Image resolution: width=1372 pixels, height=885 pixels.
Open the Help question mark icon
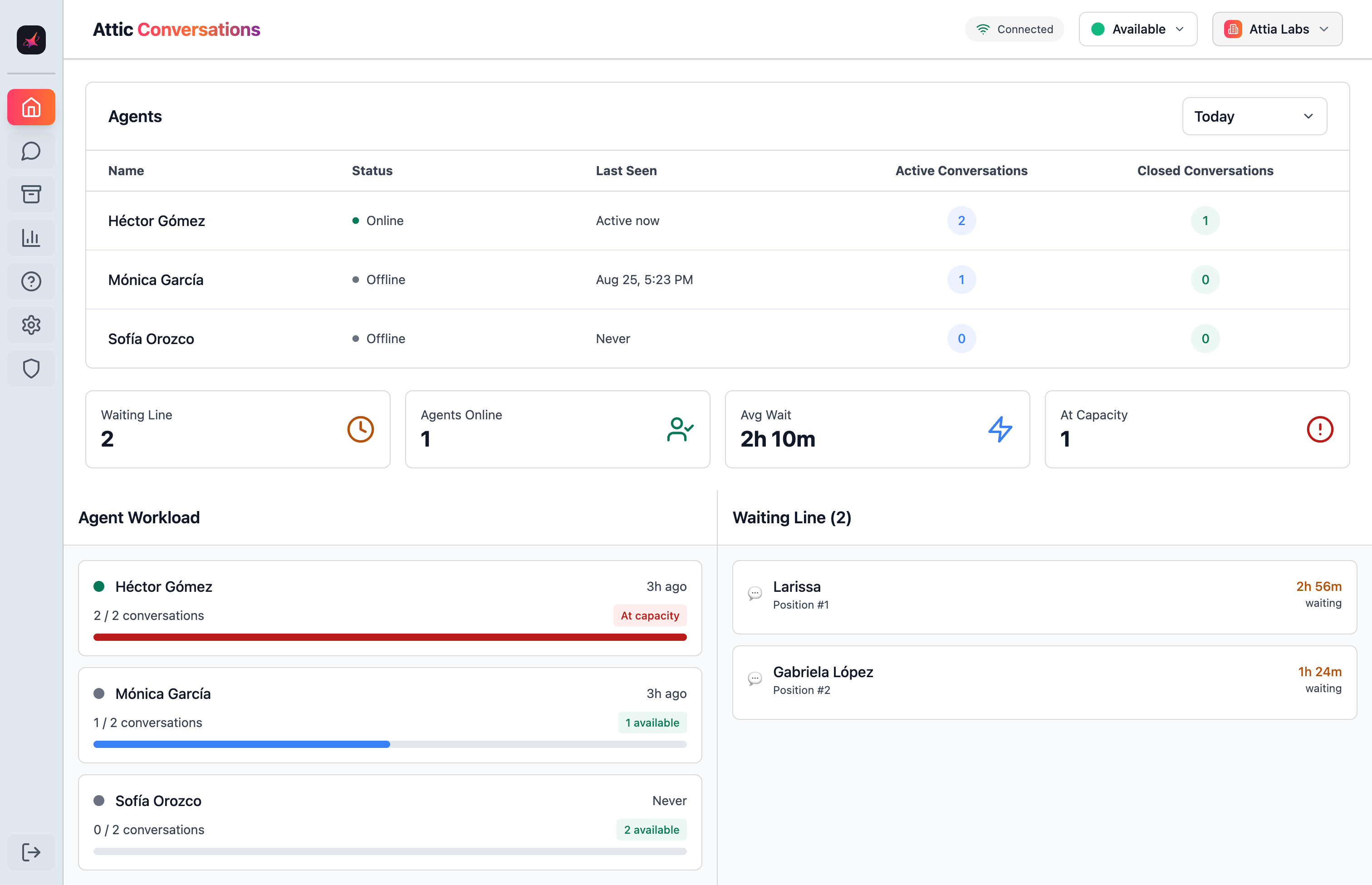(31, 281)
